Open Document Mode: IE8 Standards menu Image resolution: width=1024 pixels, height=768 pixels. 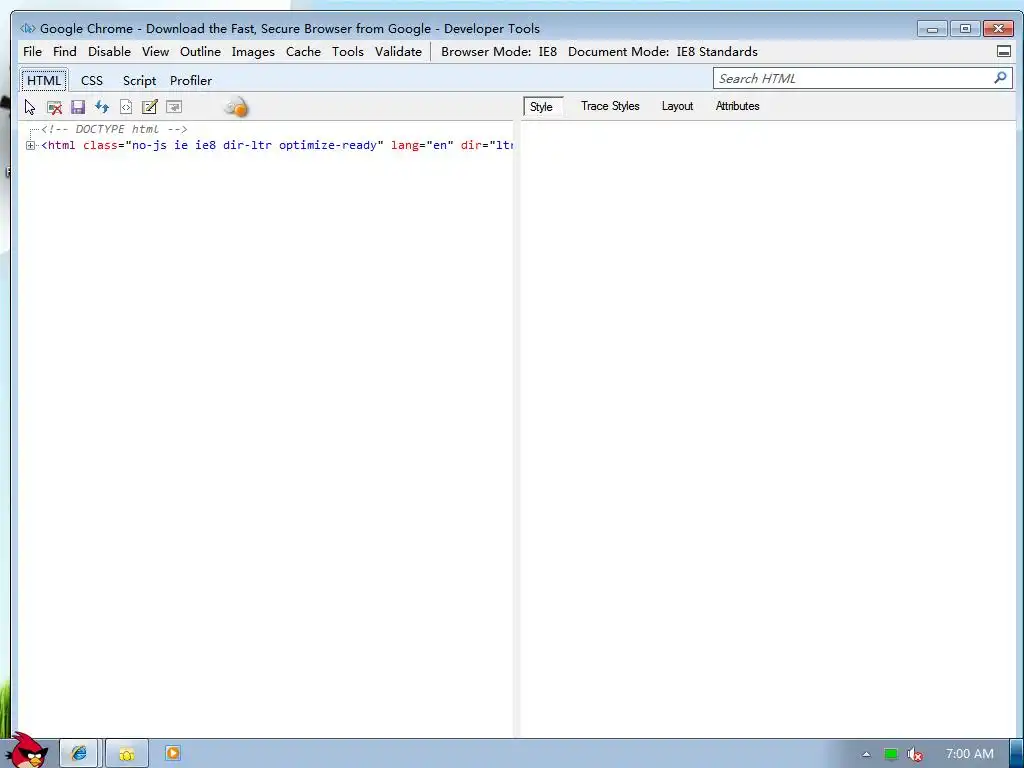[x=663, y=52]
